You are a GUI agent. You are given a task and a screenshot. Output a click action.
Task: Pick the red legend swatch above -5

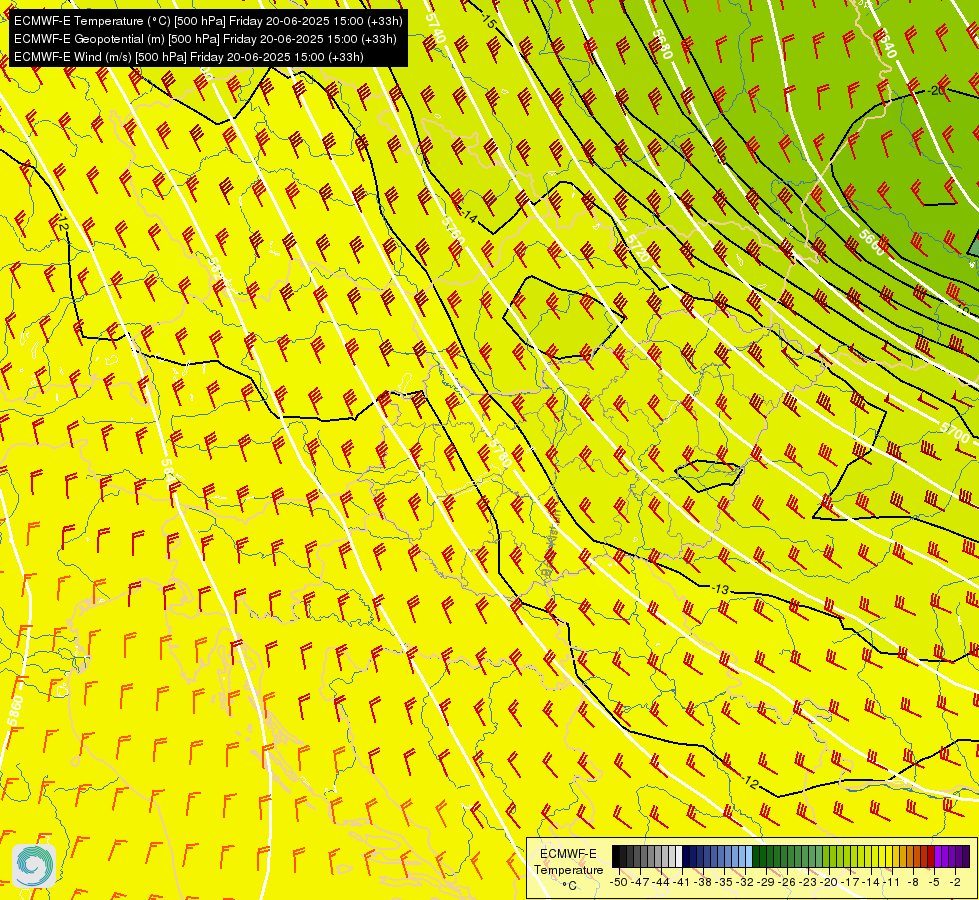coord(931,857)
